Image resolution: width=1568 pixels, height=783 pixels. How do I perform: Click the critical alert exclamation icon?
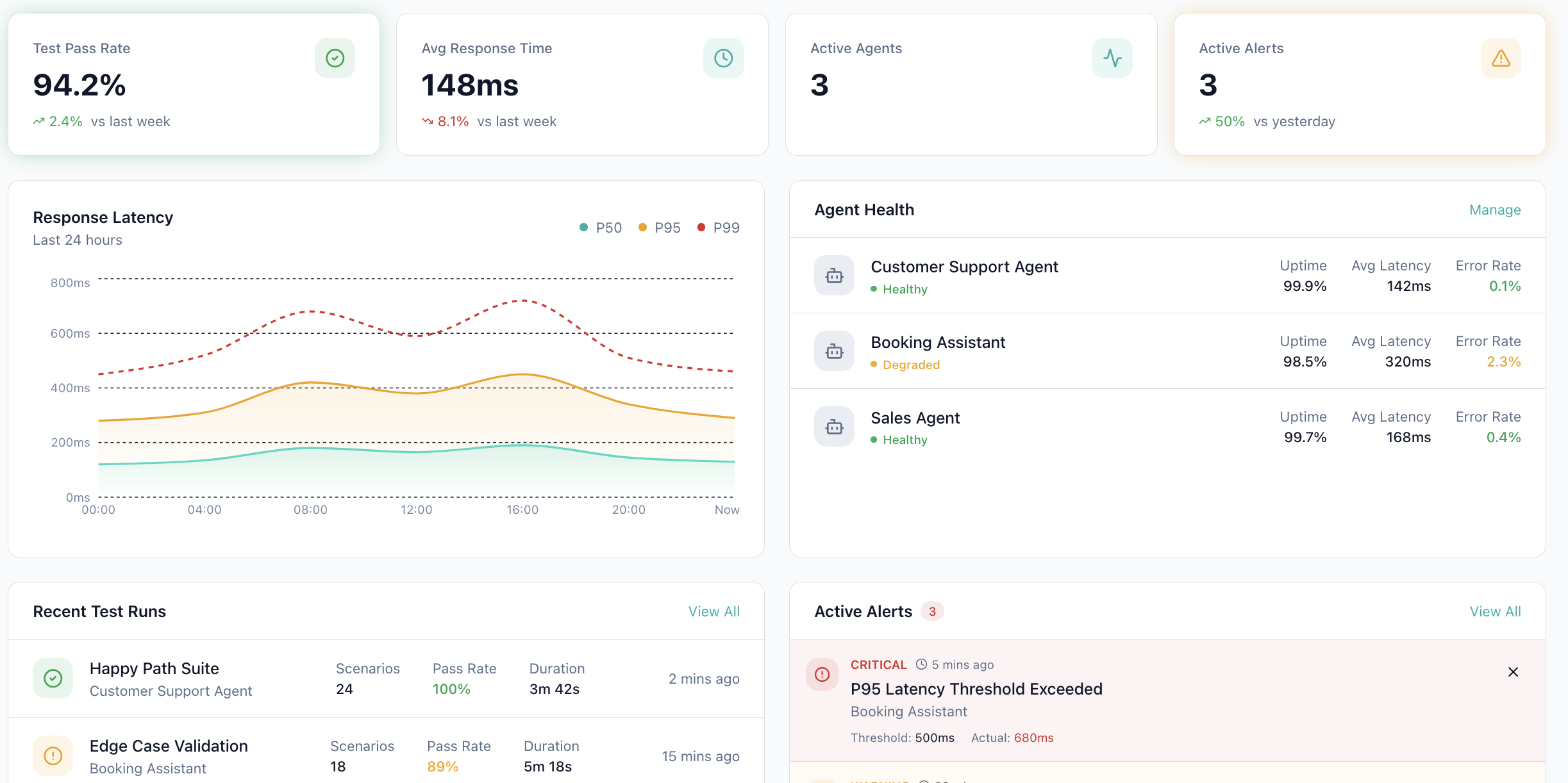821,674
